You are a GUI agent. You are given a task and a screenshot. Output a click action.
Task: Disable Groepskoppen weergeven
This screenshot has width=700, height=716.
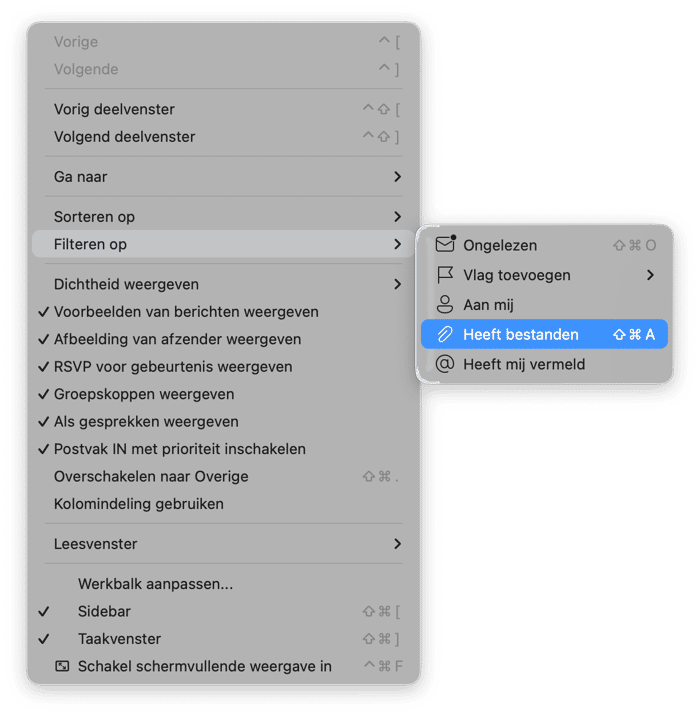144,394
